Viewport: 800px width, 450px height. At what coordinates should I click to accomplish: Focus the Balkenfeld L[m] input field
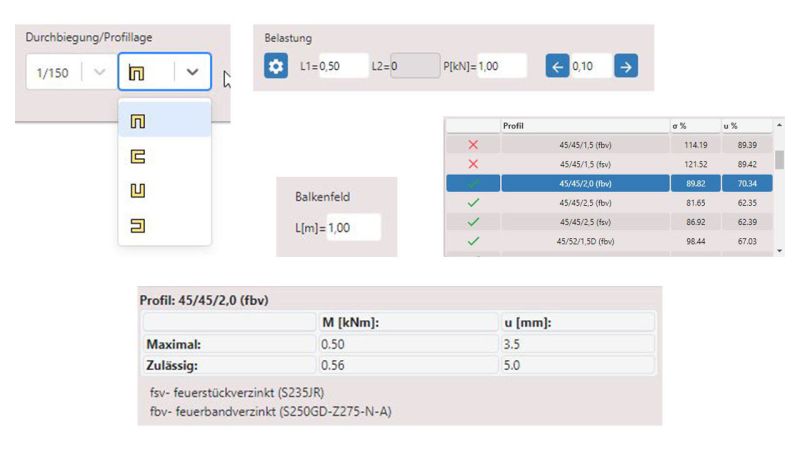pos(353,228)
